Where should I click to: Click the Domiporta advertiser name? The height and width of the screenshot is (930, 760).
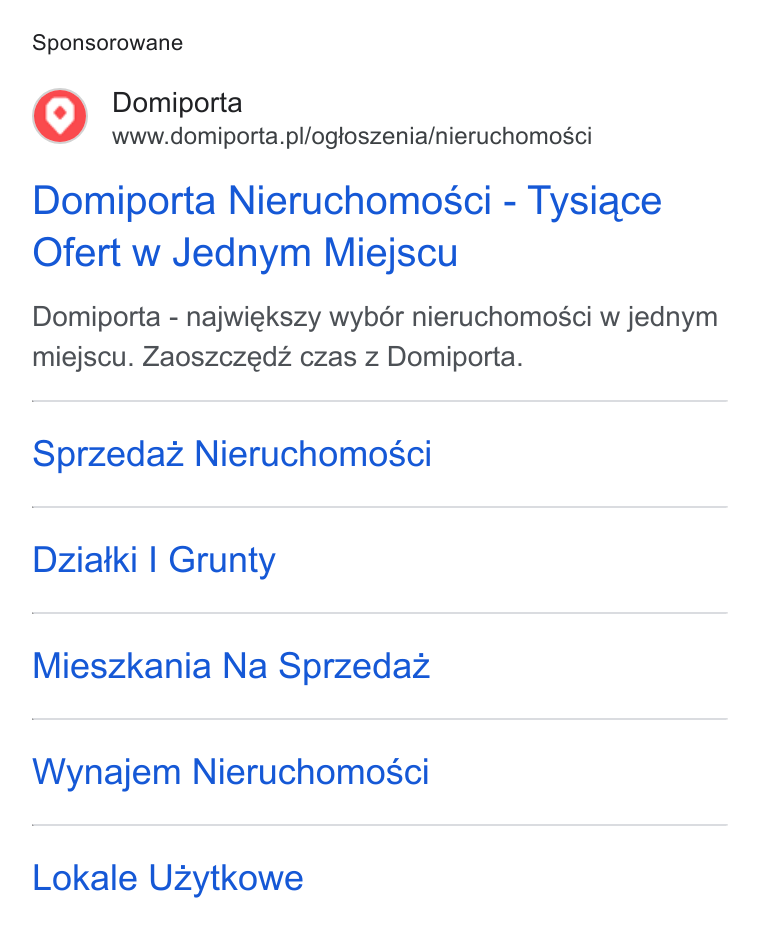tap(177, 103)
